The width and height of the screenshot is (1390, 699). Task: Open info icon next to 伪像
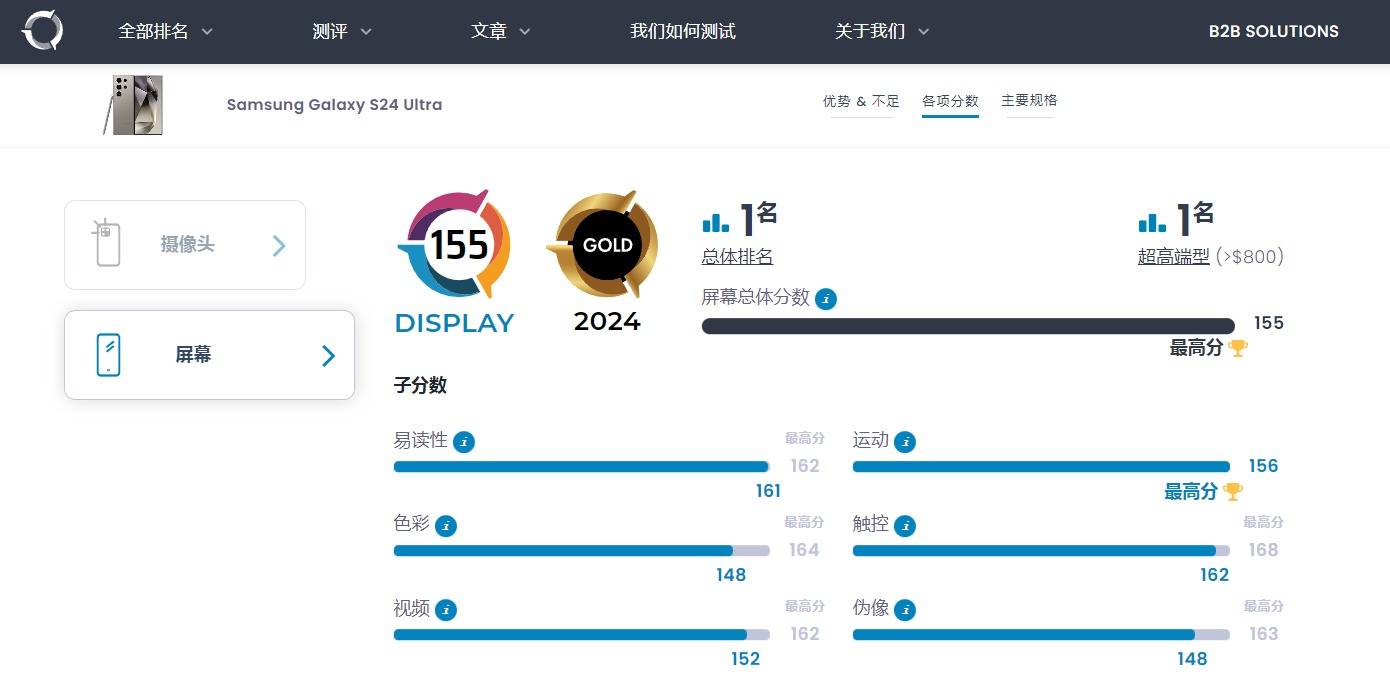(x=905, y=610)
